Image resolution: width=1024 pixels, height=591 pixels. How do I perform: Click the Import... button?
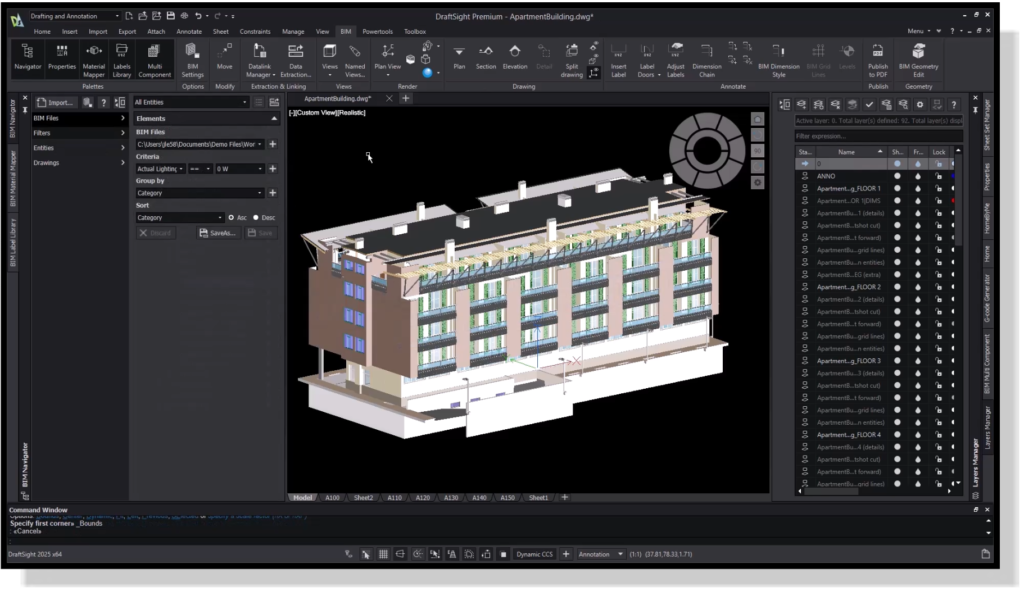coord(57,102)
